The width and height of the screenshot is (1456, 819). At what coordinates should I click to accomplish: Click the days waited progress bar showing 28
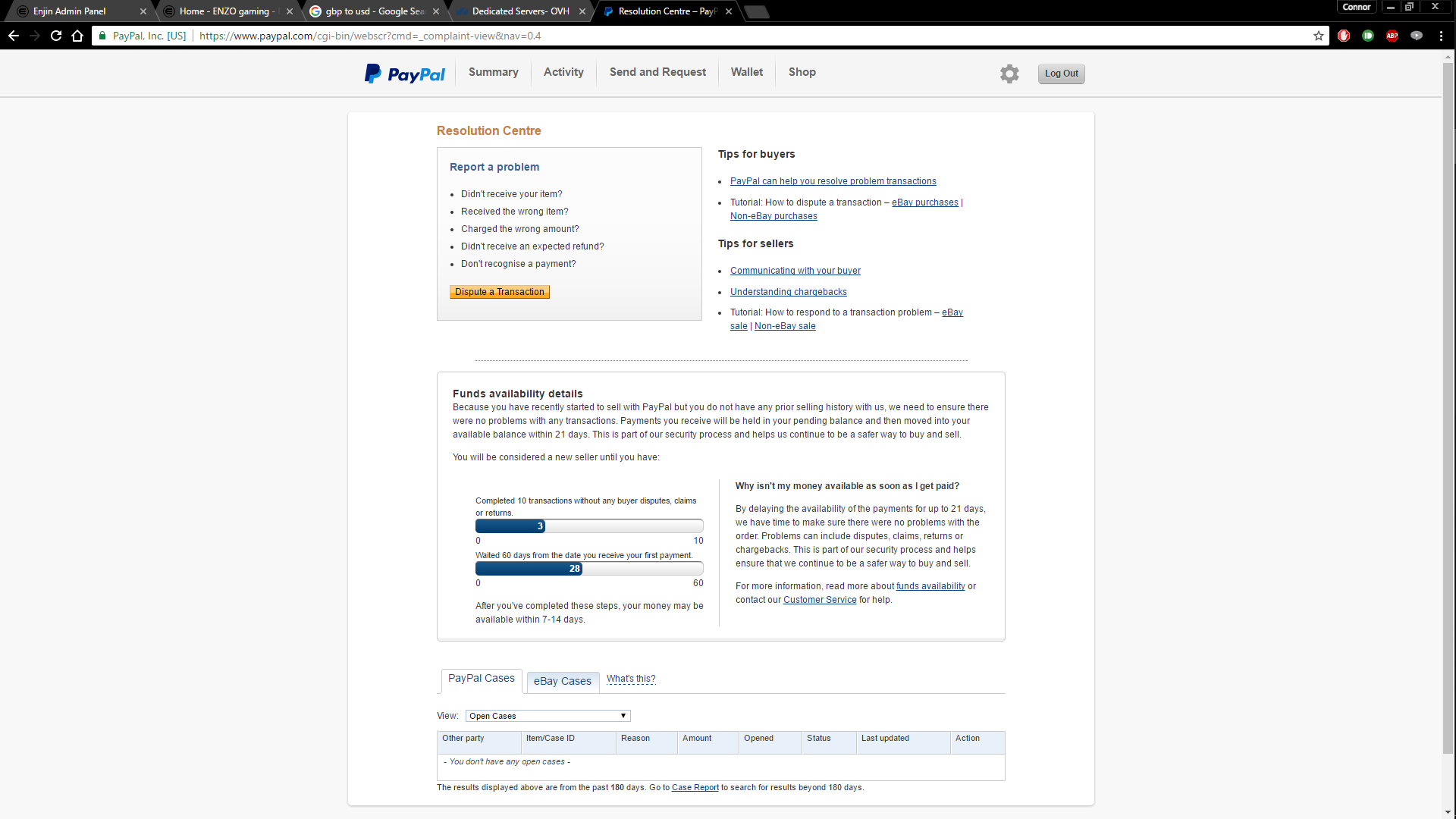click(589, 568)
